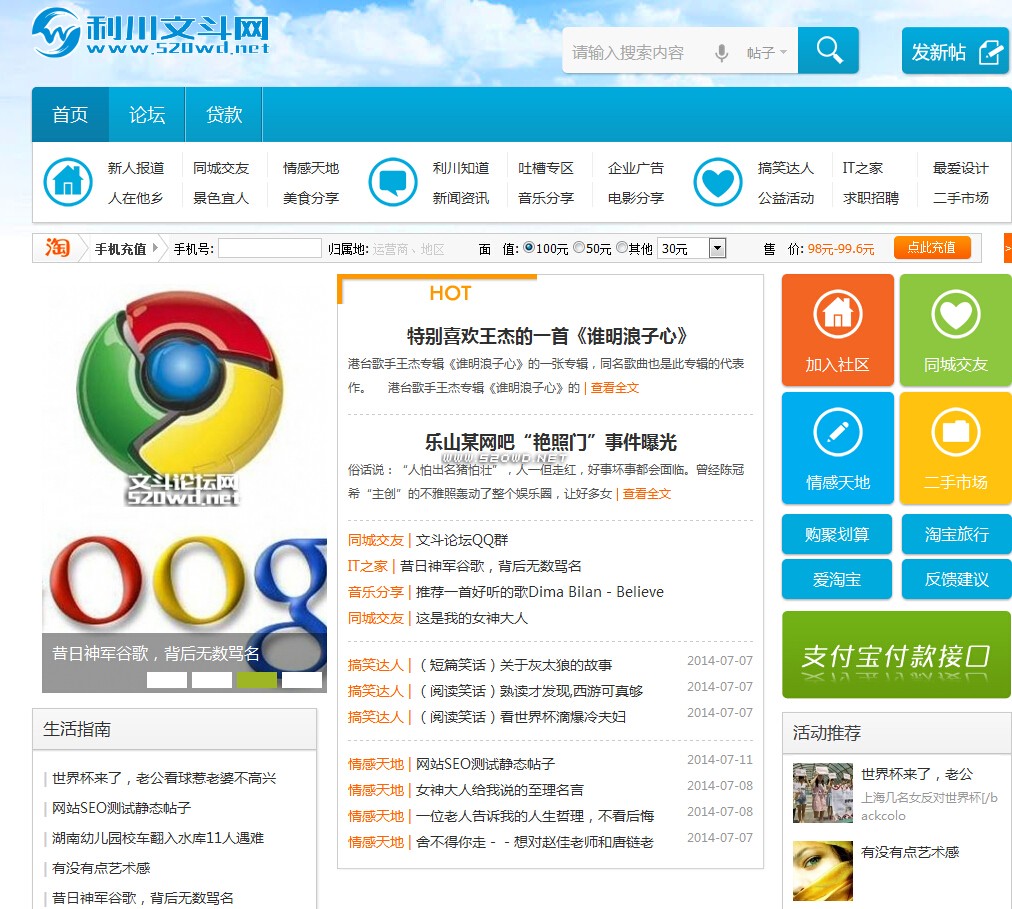Open the 同城交友 link in category navigation
The image size is (1012, 909).
tap(221, 168)
